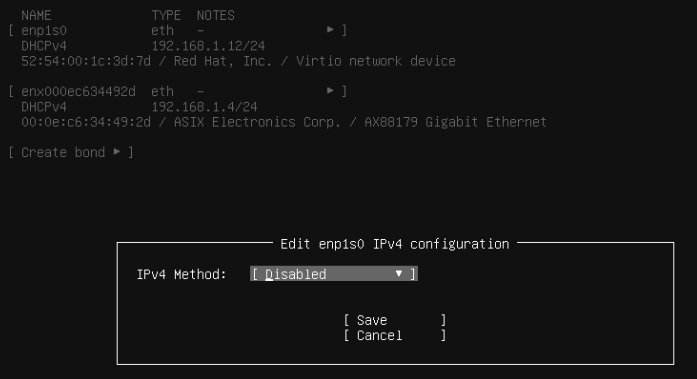Click the NOTES column header

tap(216, 16)
